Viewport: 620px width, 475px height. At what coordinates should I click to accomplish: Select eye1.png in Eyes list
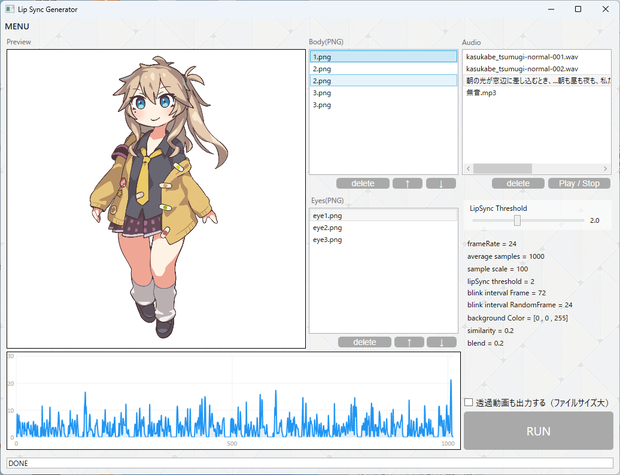click(x=383, y=216)
